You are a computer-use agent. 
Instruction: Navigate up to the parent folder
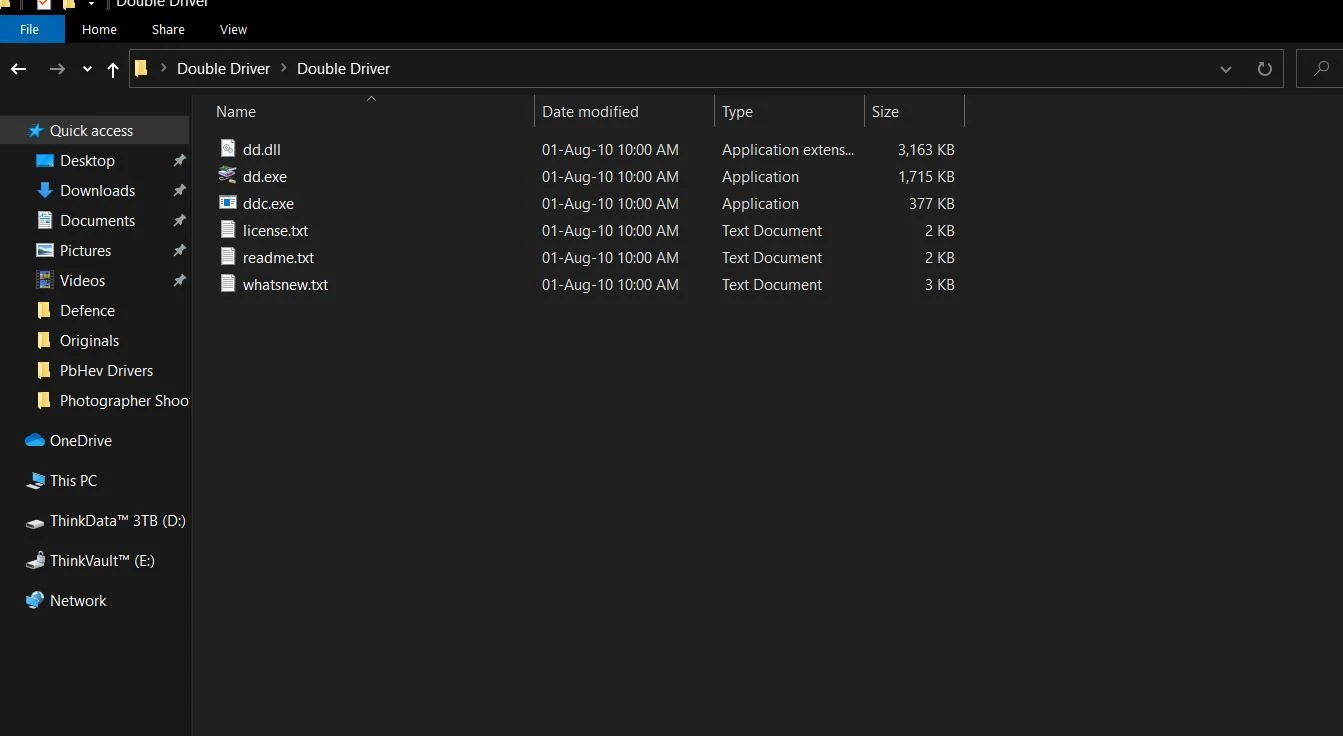[112, 68]
